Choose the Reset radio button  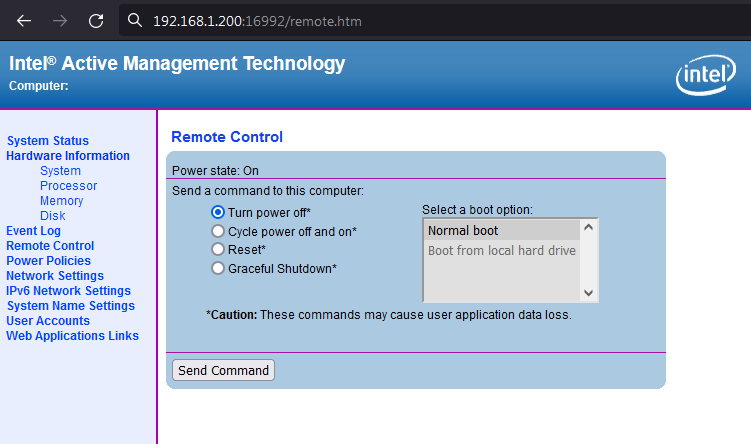click(x=218, y=249)
